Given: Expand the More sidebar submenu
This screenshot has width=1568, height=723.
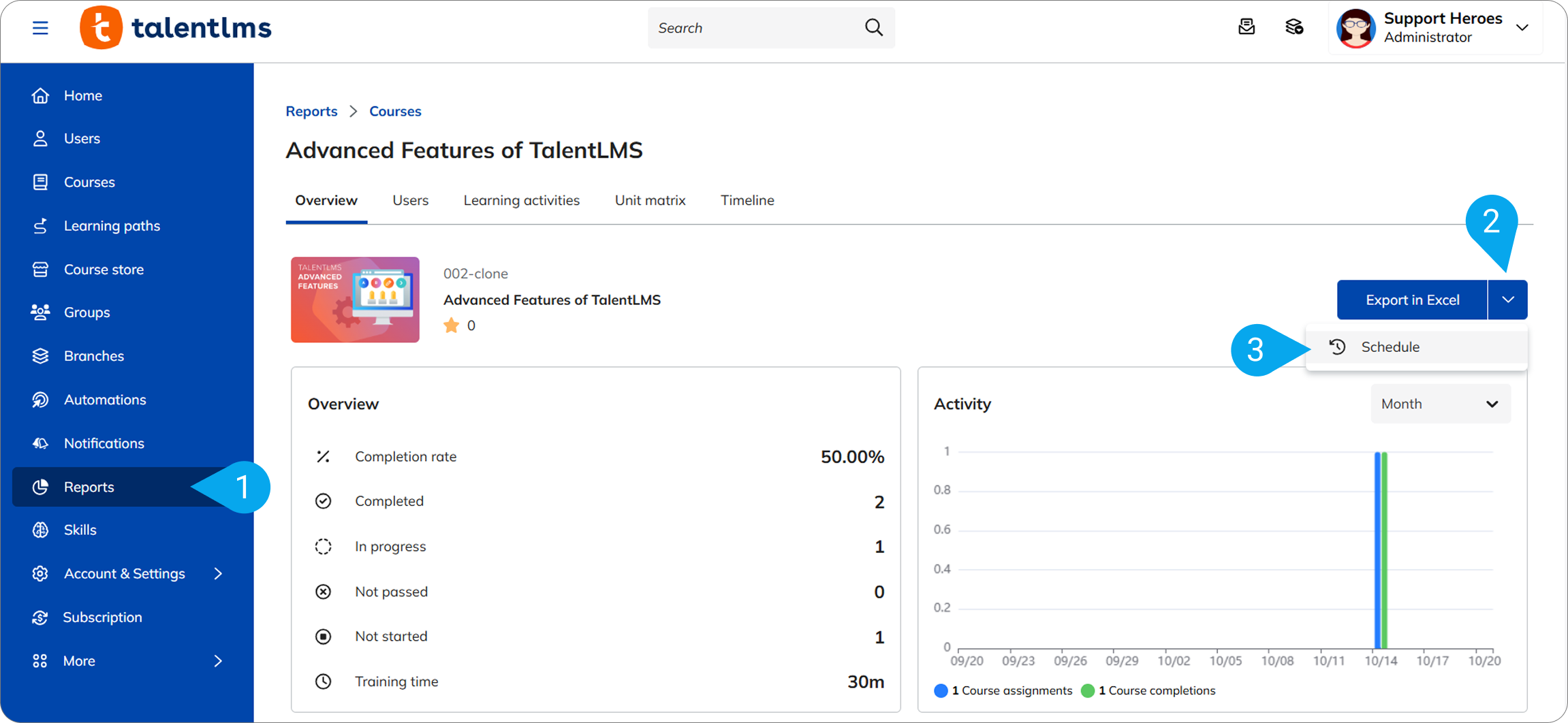Looking at the screenshot, I should click(x=217, y=661).
